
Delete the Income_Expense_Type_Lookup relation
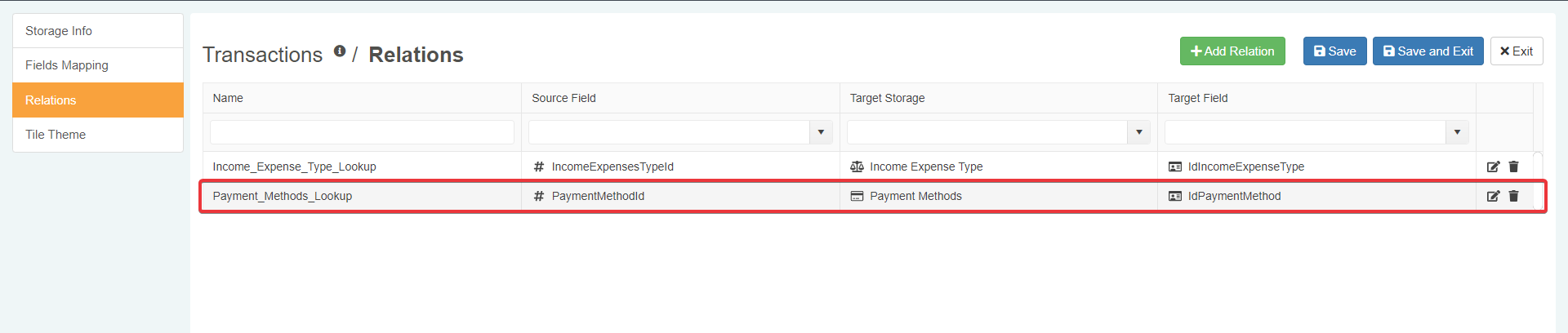point(1513,166)
